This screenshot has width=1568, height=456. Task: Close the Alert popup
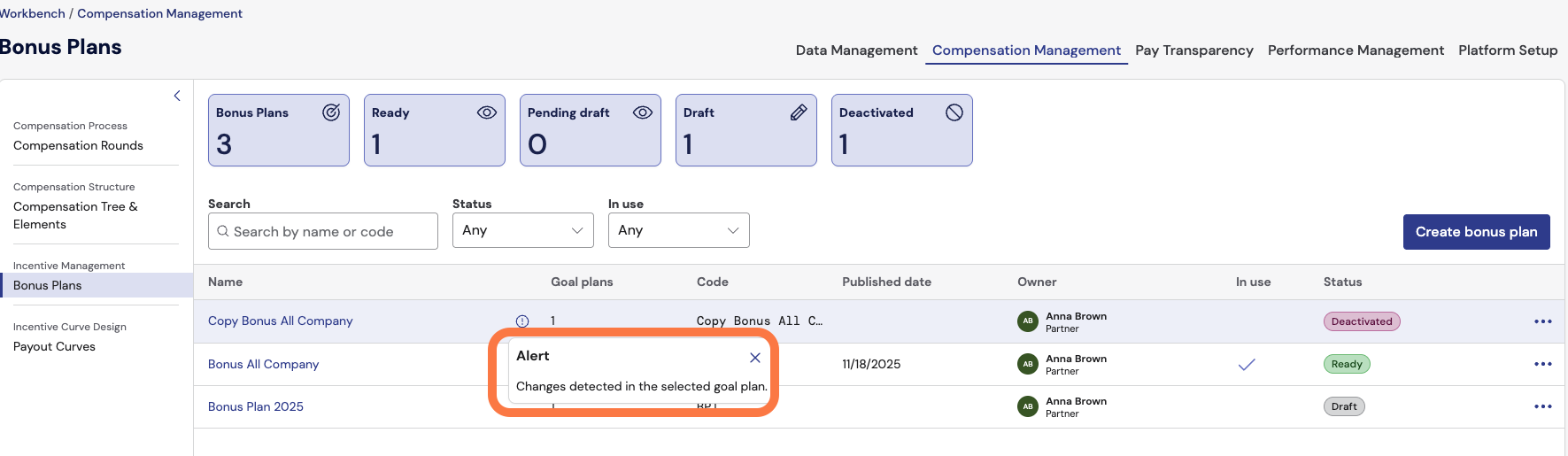click(755, 358)
